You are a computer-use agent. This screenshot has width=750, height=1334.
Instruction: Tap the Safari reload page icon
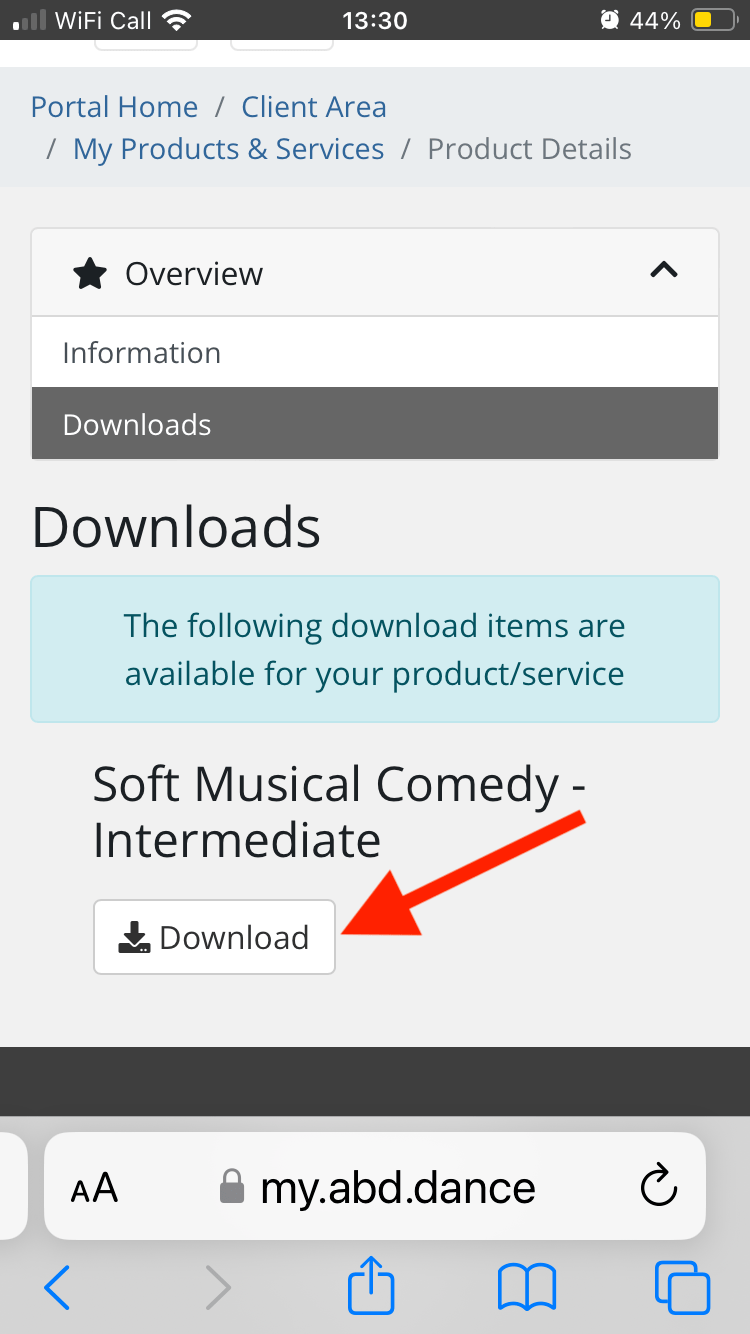[659, 1187]
